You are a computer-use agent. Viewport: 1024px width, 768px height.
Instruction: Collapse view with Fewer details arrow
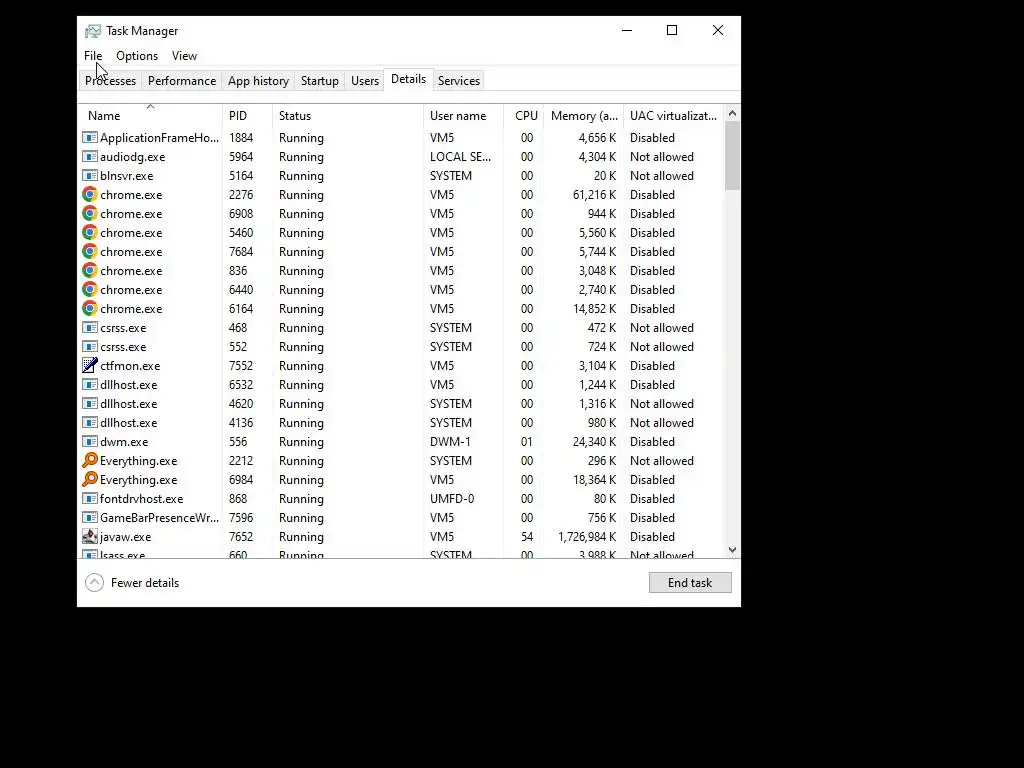click(x=95, y=583)
